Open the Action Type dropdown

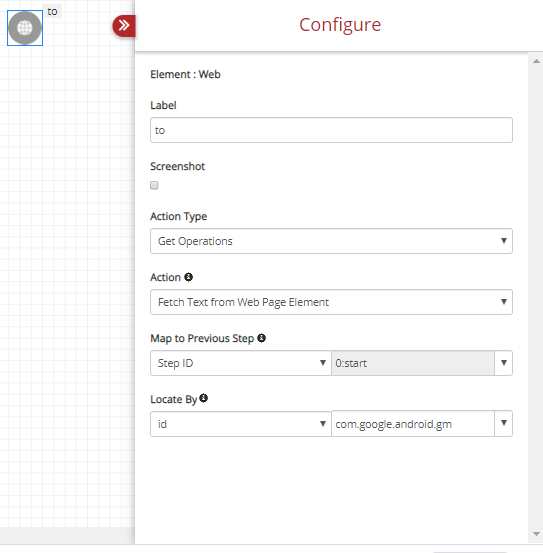[x=331, y=241]
